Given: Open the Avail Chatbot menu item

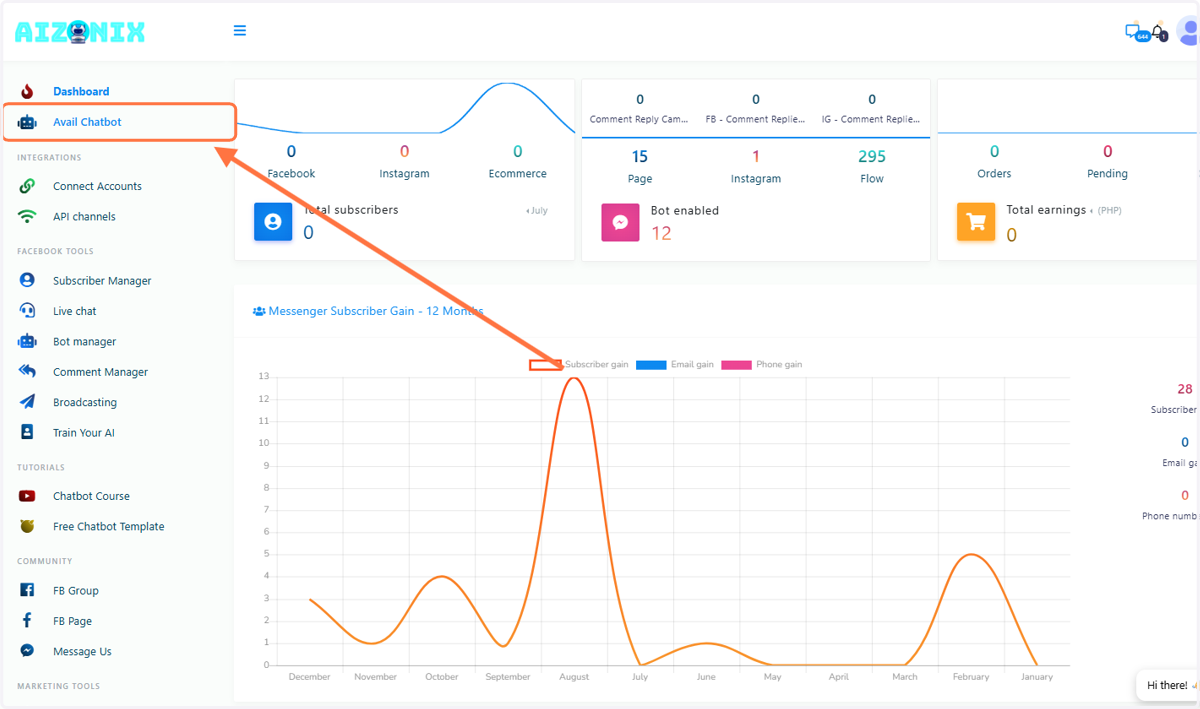Looking at the screenshot, I should 87,122.
